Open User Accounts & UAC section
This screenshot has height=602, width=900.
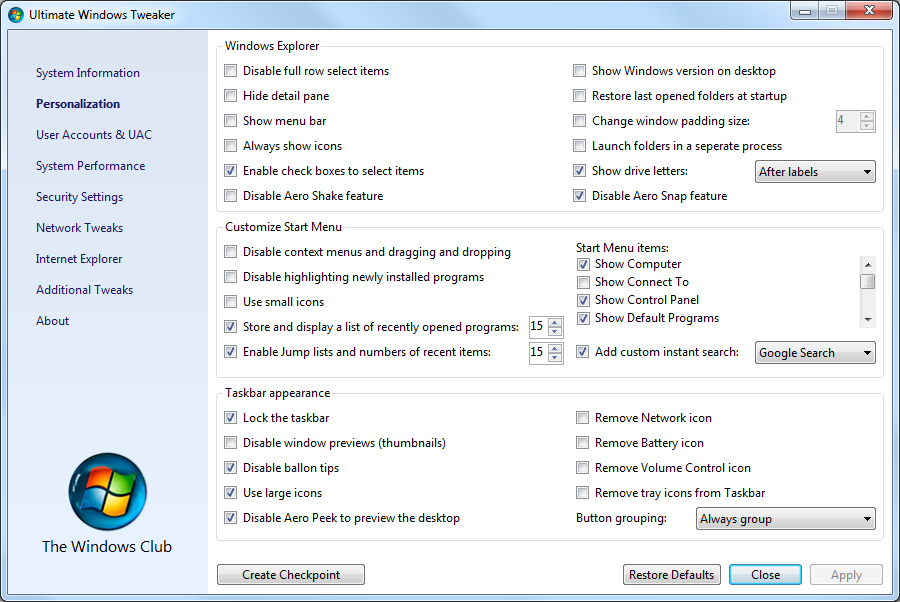(x=94, y=135)
